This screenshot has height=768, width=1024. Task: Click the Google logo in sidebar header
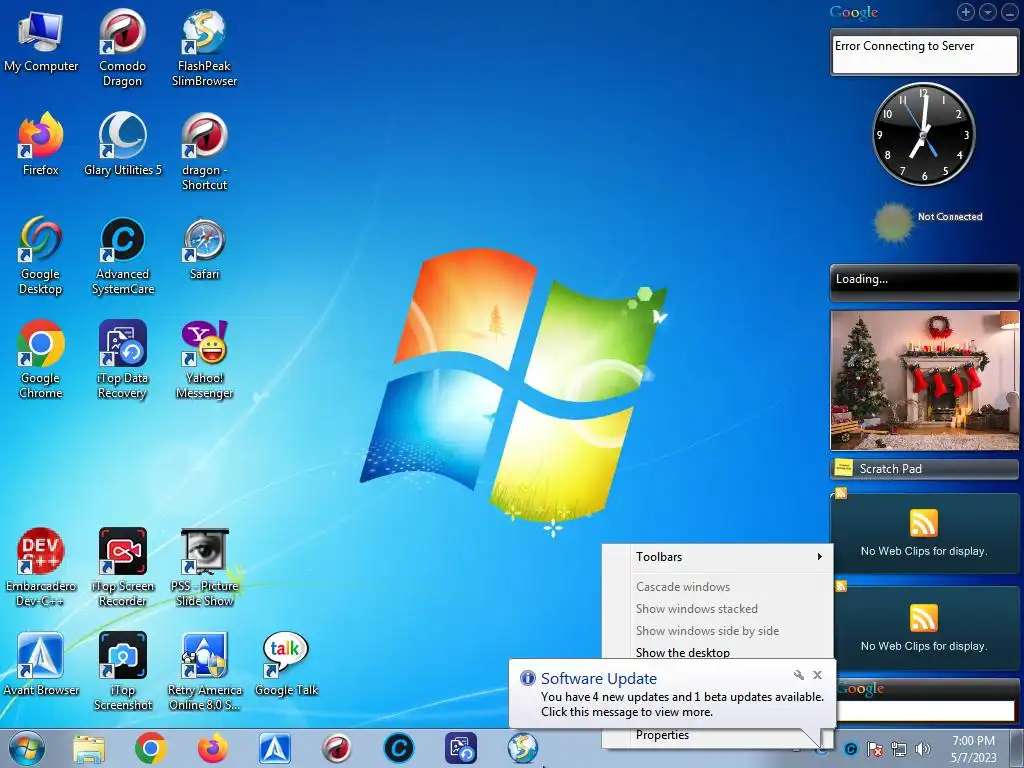pyautogui.click(x=854, y=12)
